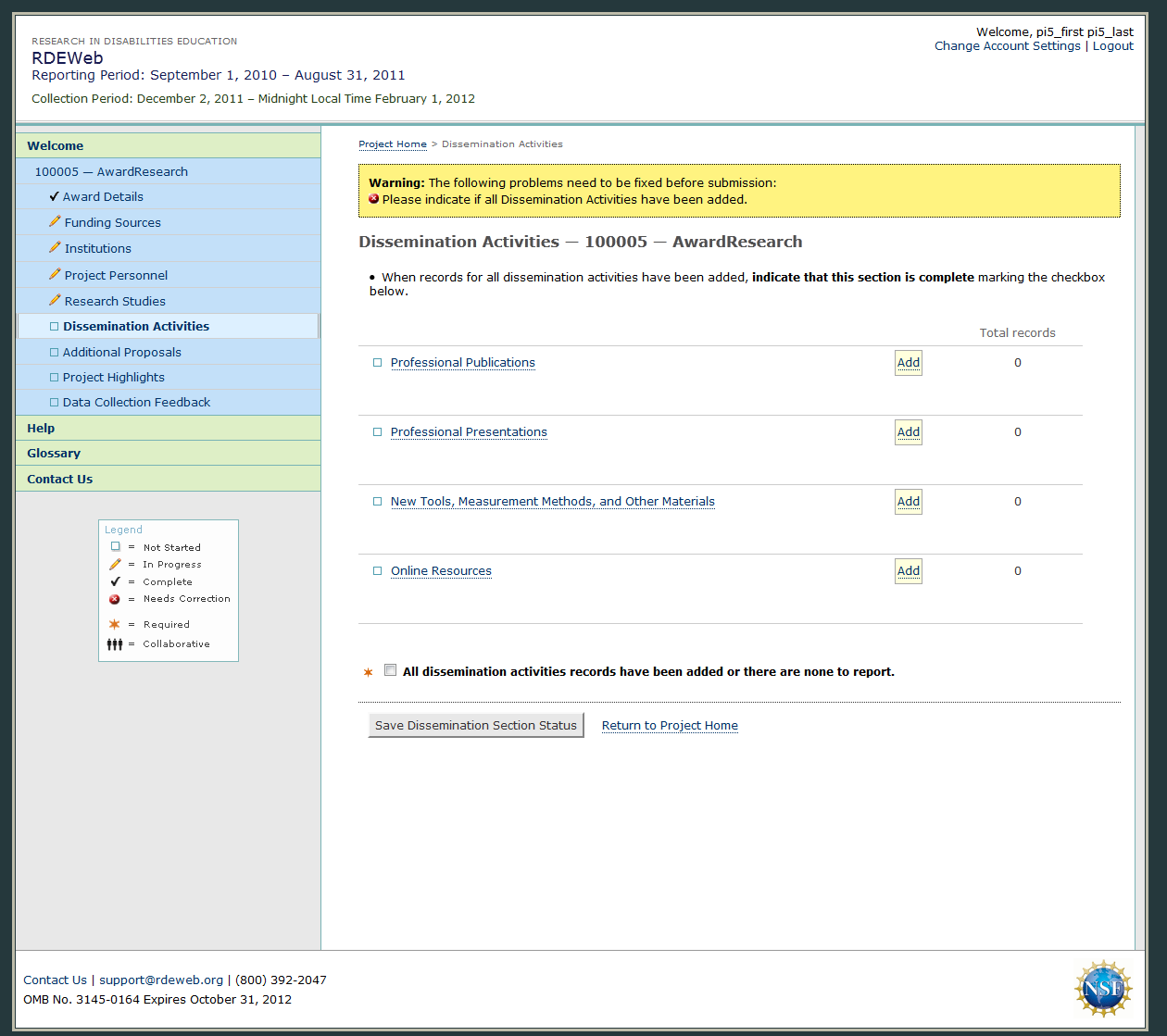
Task: Click the NSF logo in the footer
Action: coord(1102,988)
